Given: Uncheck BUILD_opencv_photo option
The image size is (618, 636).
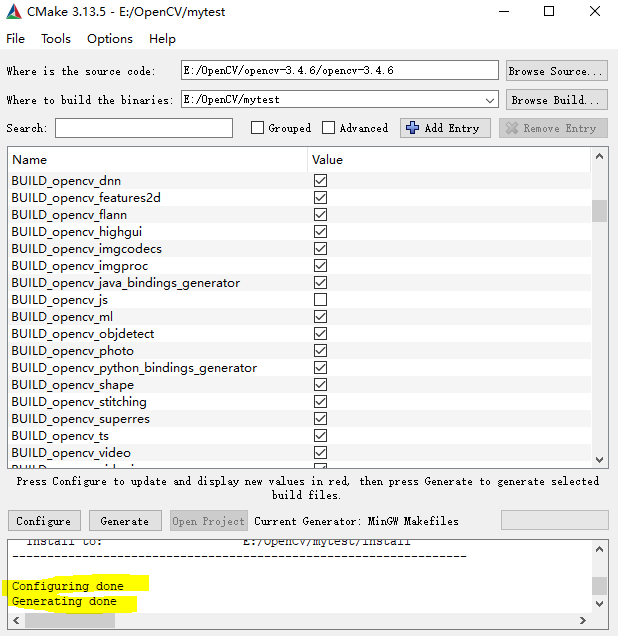Looking at the screenshot, I should [x=320, y=351].
